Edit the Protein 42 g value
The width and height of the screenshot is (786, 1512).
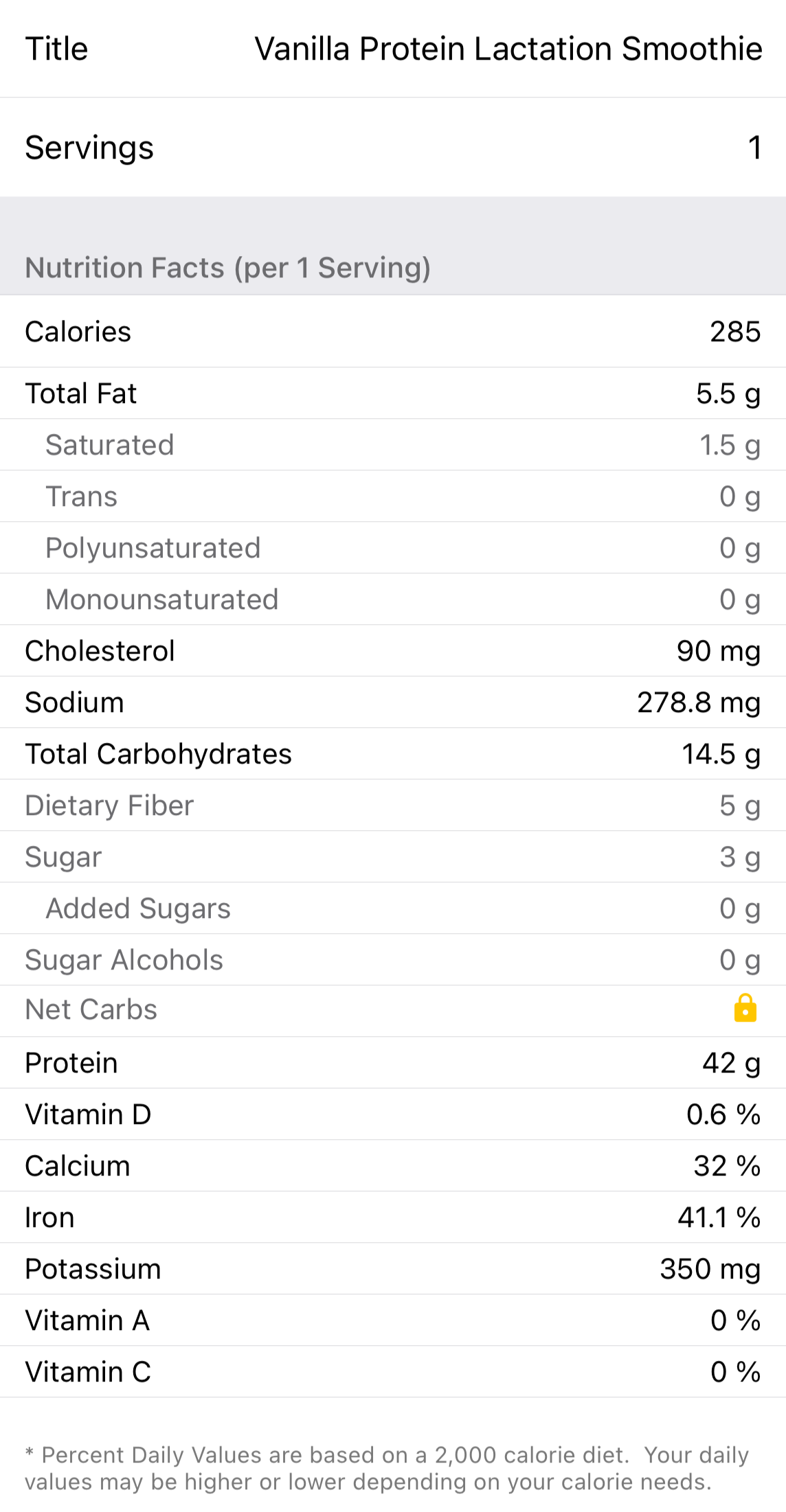click(731, 1063)
